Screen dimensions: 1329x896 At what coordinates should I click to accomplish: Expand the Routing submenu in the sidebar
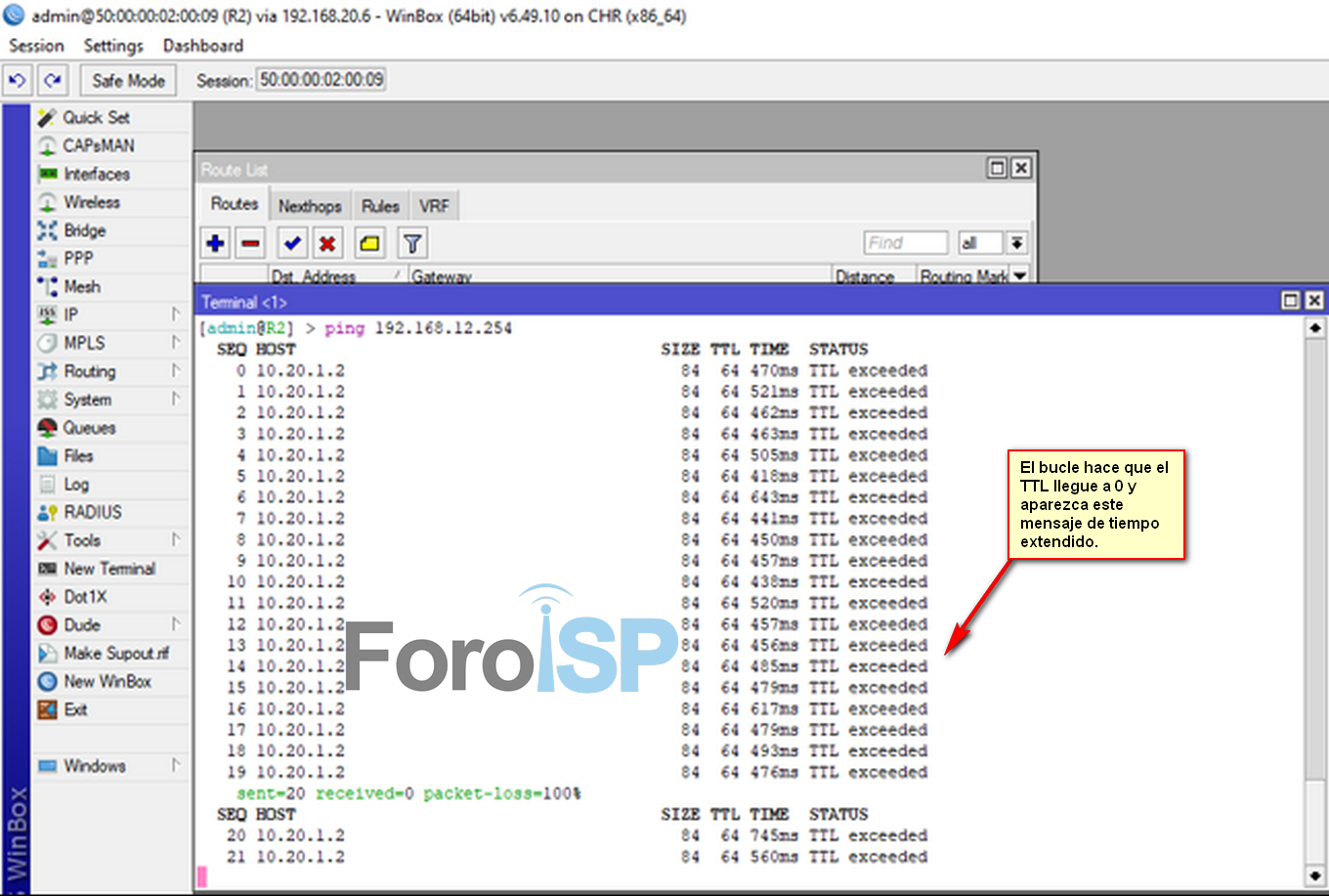90,371
